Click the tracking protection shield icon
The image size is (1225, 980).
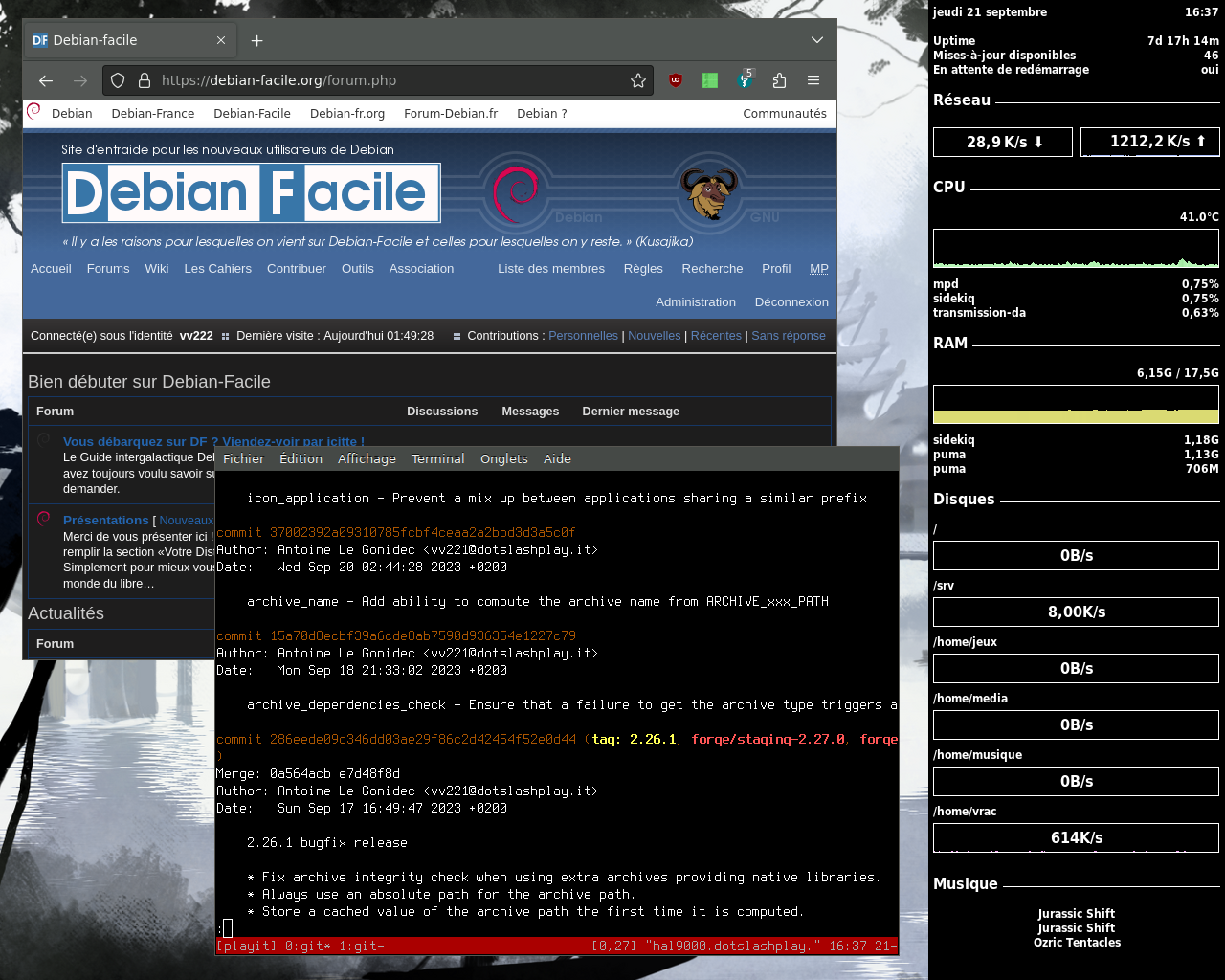pyautogui.click(x=118, y=80)
